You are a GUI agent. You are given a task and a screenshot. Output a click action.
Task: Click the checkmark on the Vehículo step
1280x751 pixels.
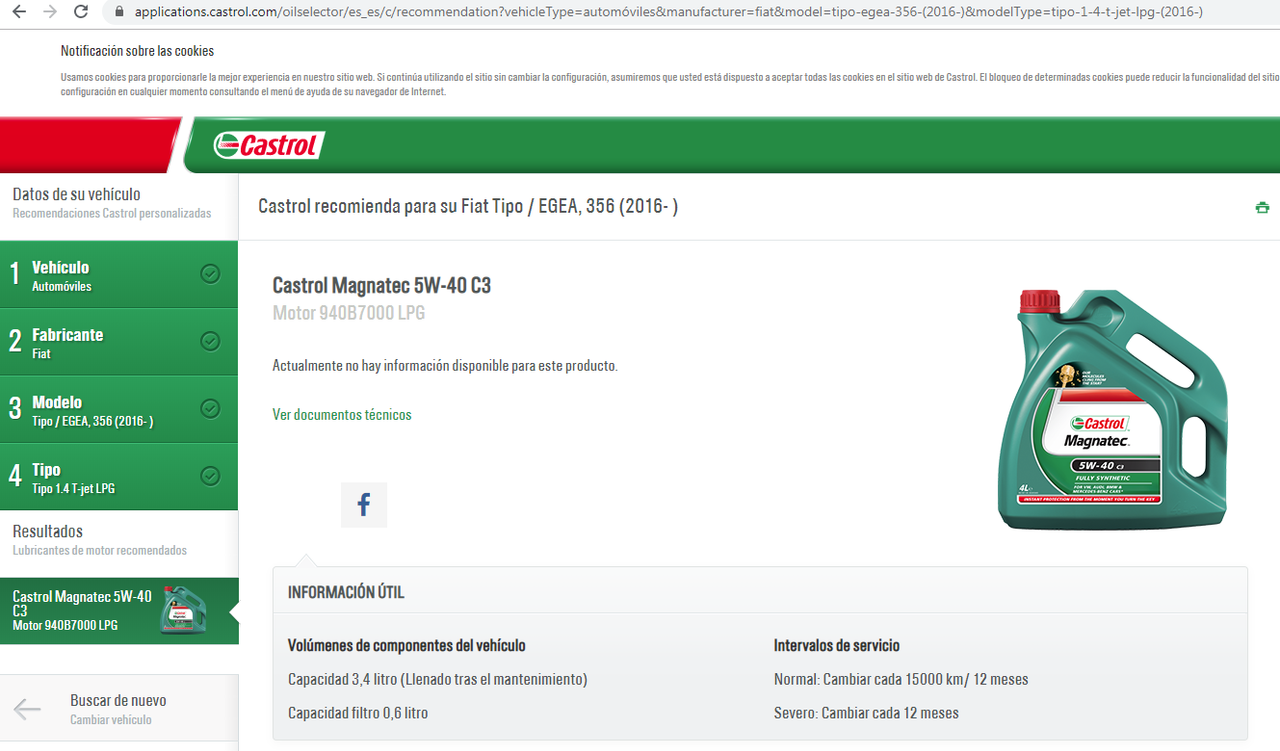[x=210, y=272]
